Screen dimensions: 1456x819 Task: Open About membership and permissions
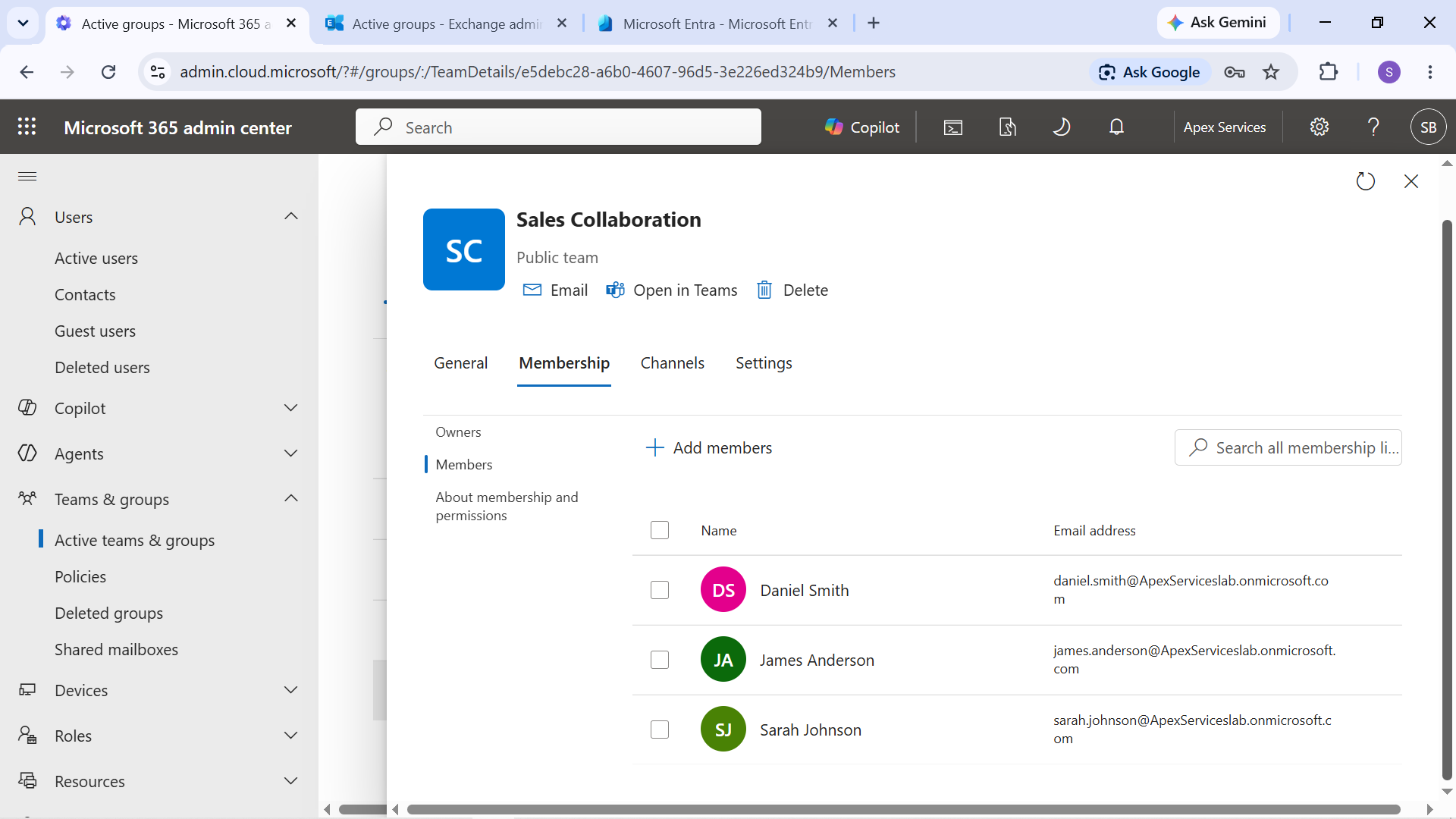point(507,506)
